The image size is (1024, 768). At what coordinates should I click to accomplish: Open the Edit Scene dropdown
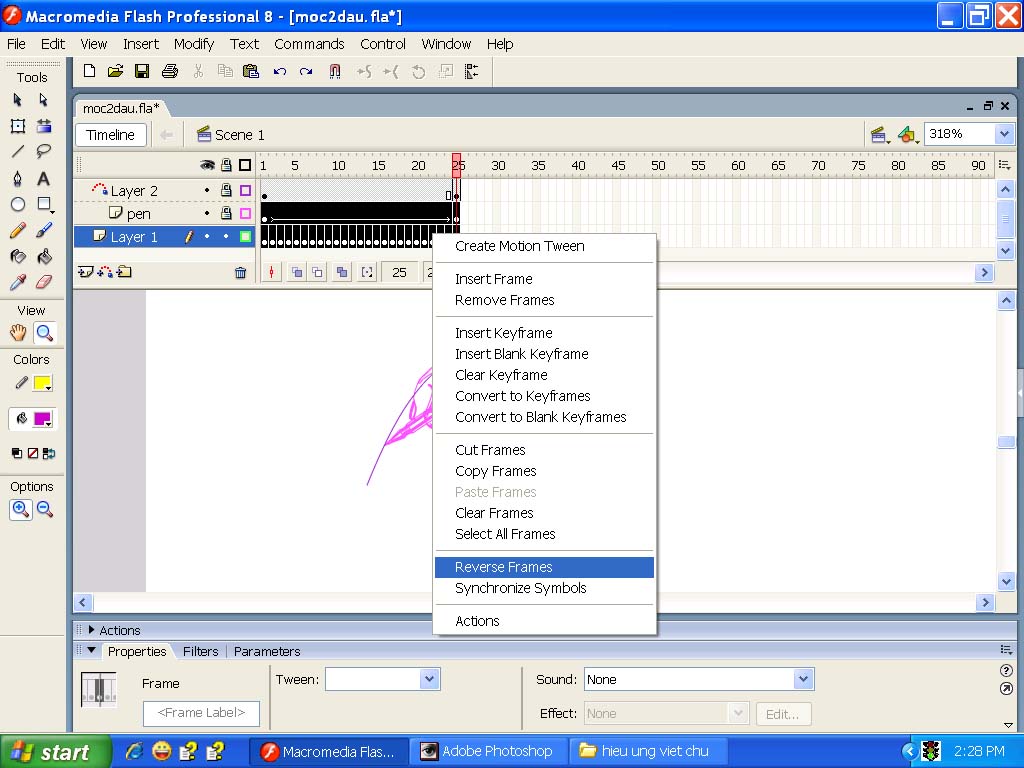pyautogui.click(x=880, y=135)
